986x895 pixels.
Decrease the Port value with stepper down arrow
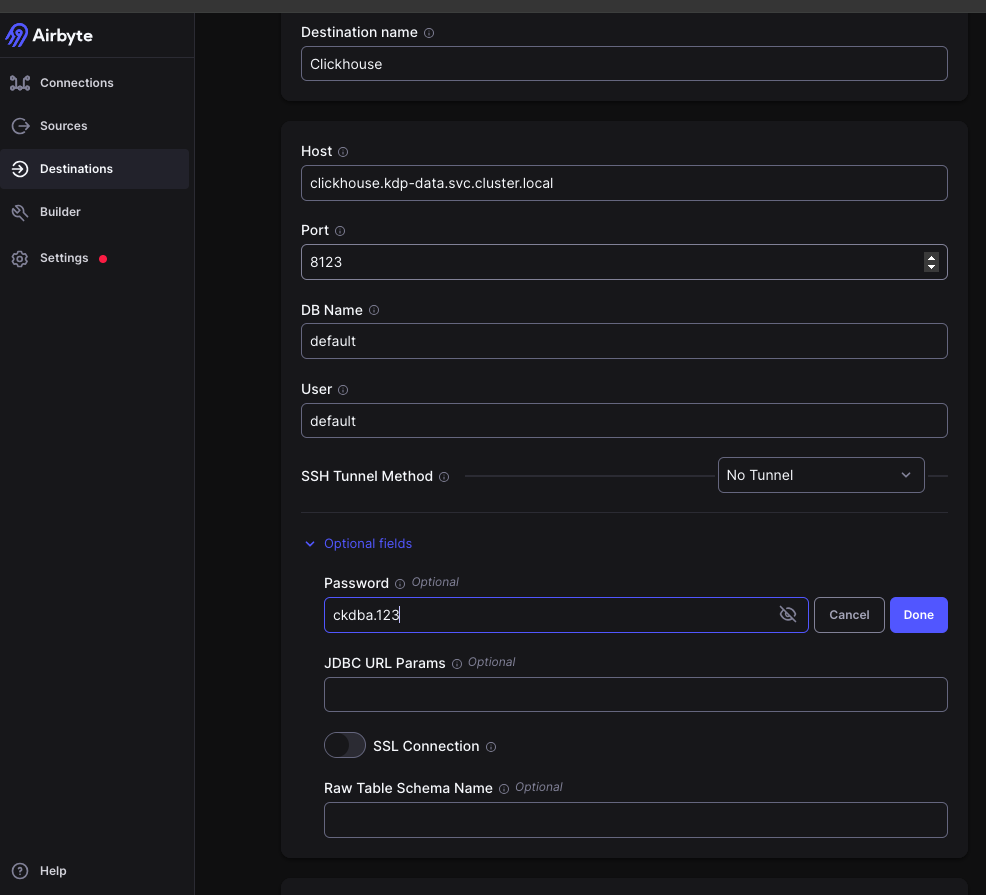(931, 267)
